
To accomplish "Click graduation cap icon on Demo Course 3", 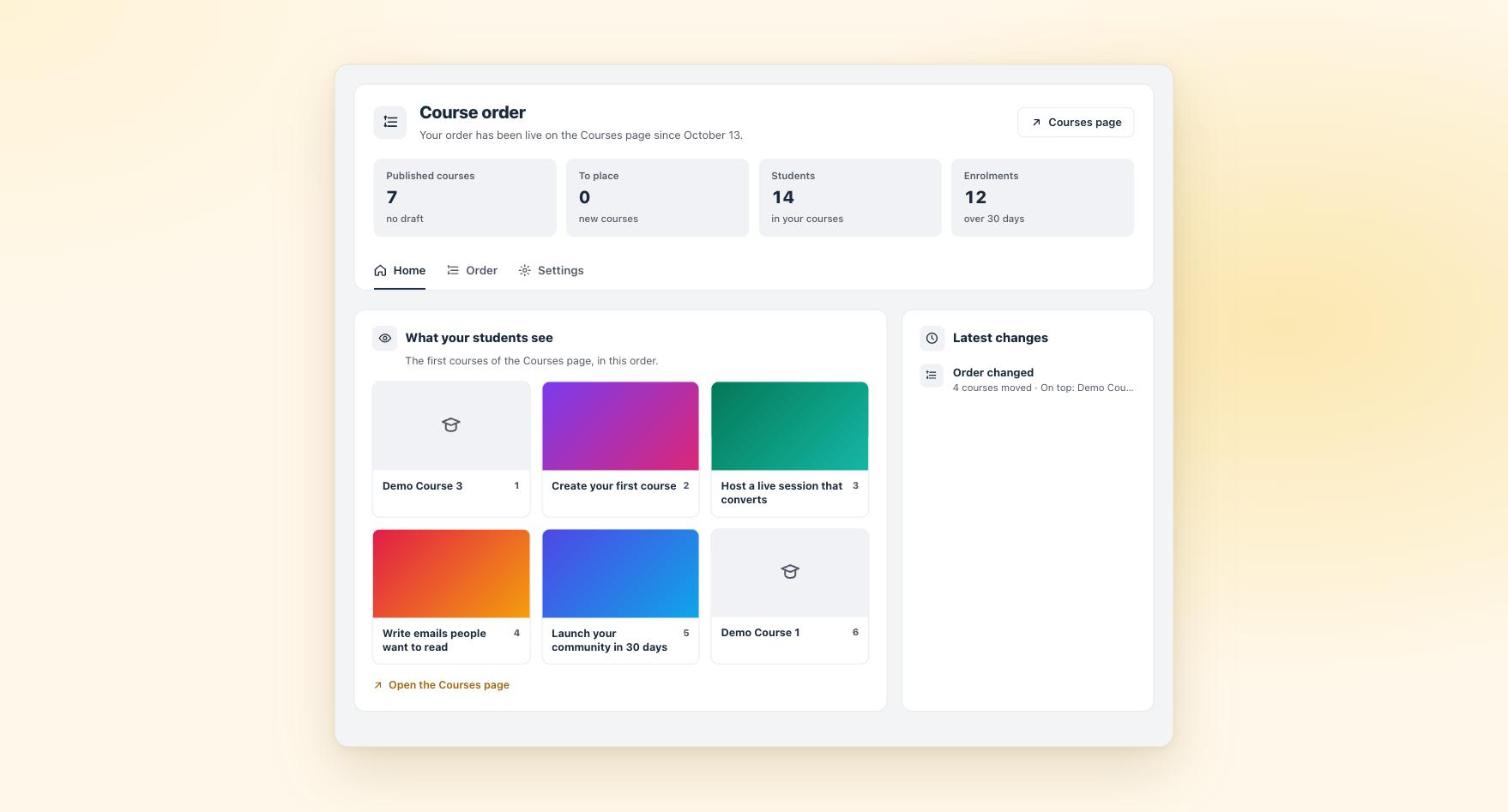I will (x=451, y=425).
